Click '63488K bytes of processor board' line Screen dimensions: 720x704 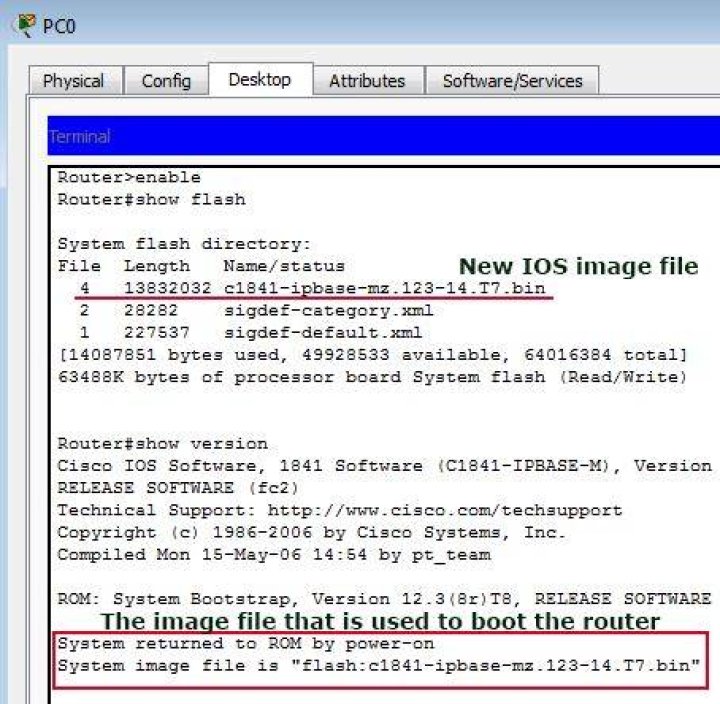coord(373,377)
